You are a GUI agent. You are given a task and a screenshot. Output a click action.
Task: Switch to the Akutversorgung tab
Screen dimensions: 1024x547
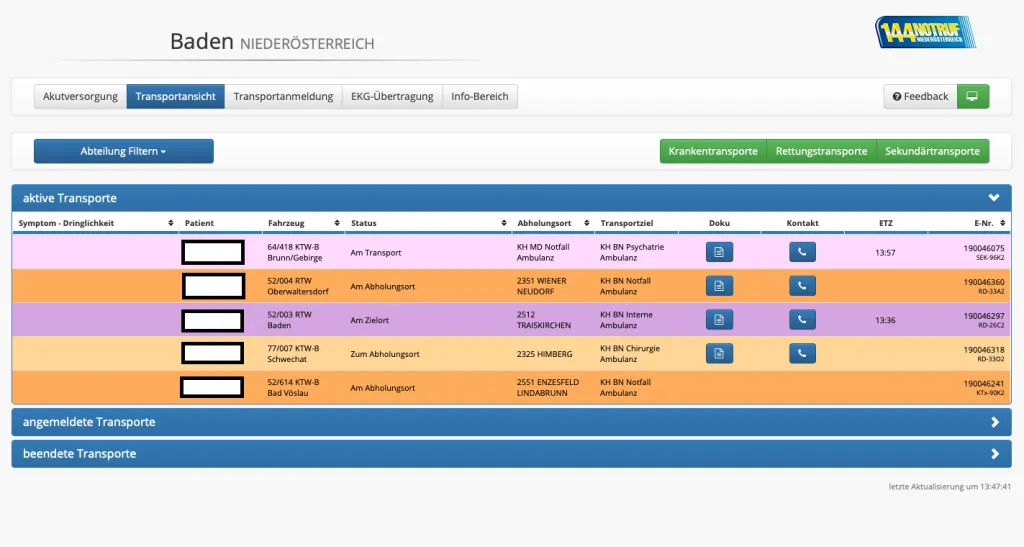coord(80,96)
